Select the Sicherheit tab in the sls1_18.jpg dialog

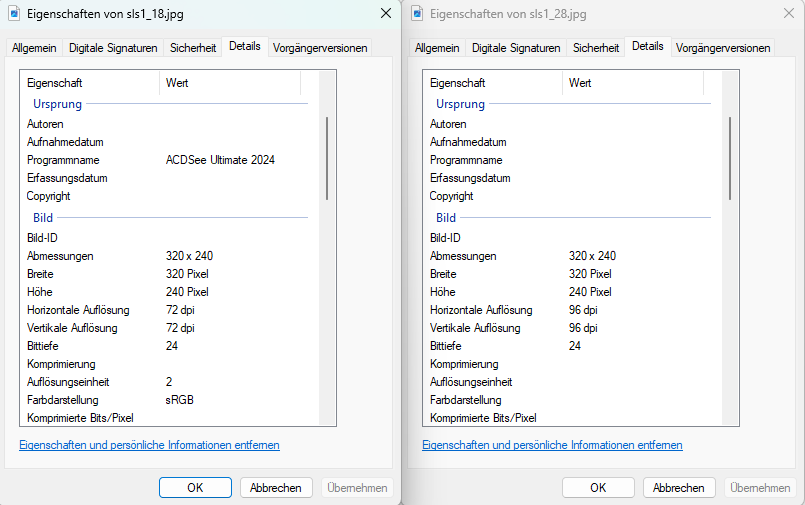coord(193,47)
